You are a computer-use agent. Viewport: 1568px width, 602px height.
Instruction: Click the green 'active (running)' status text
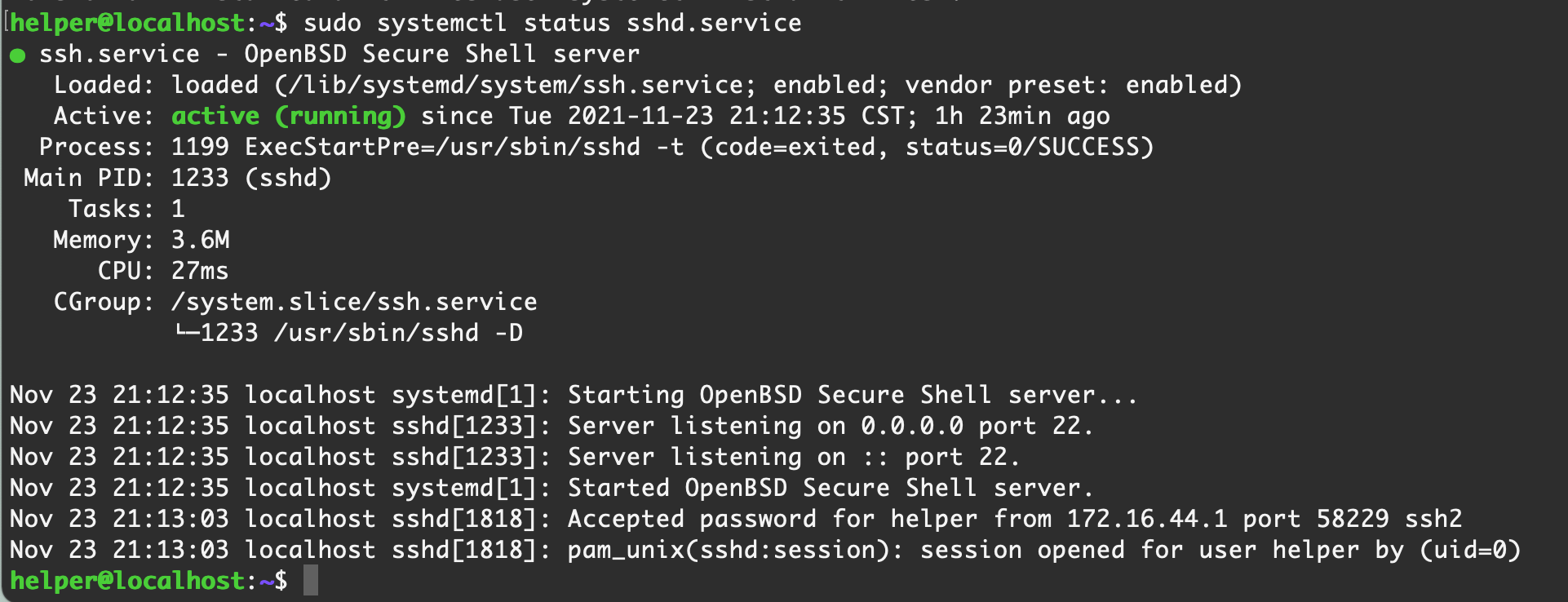pos(288,117)
